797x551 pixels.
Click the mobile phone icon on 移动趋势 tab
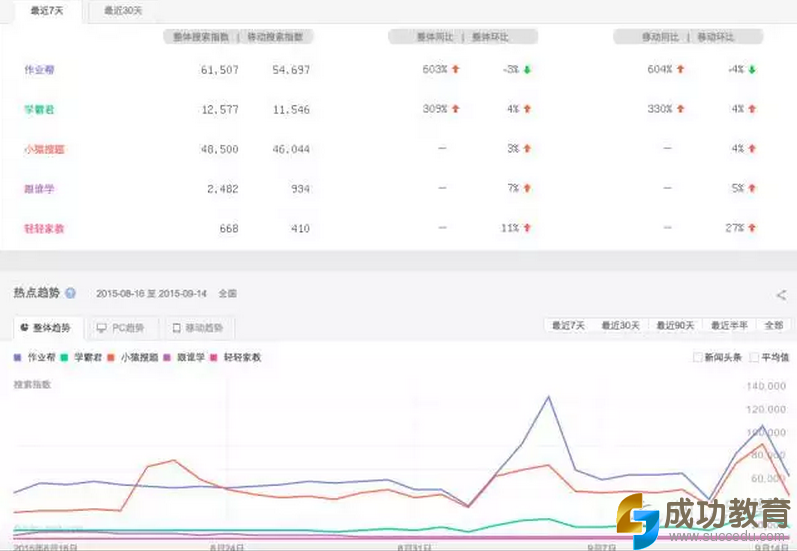tap(176, 327)
